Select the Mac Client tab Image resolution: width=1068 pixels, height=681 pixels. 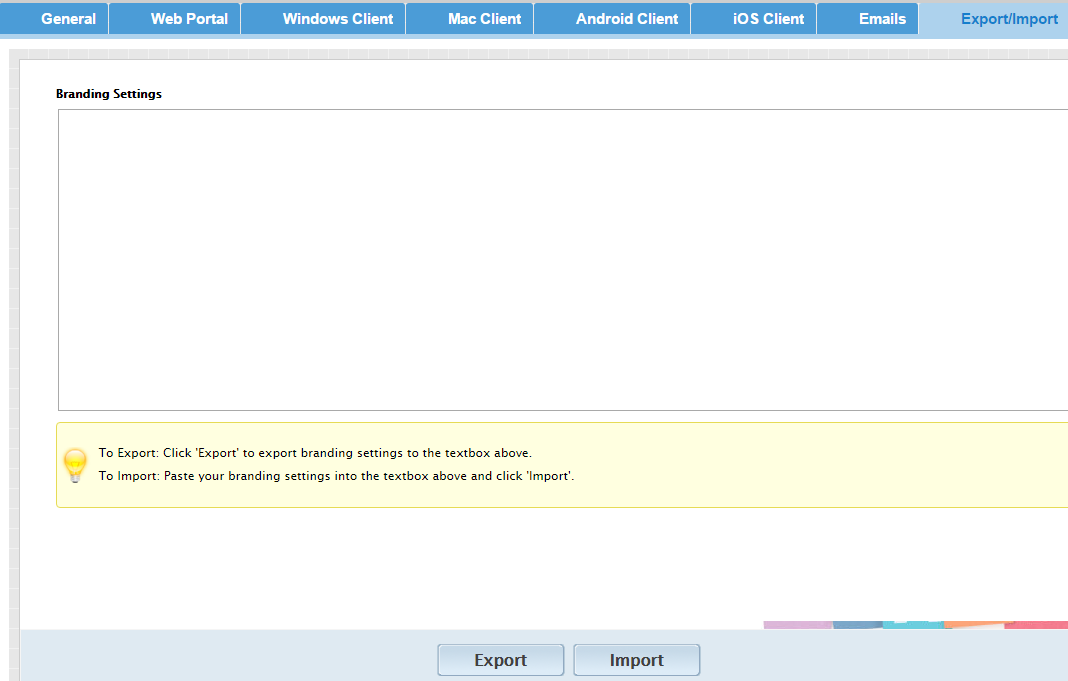(x=470, y=19)
